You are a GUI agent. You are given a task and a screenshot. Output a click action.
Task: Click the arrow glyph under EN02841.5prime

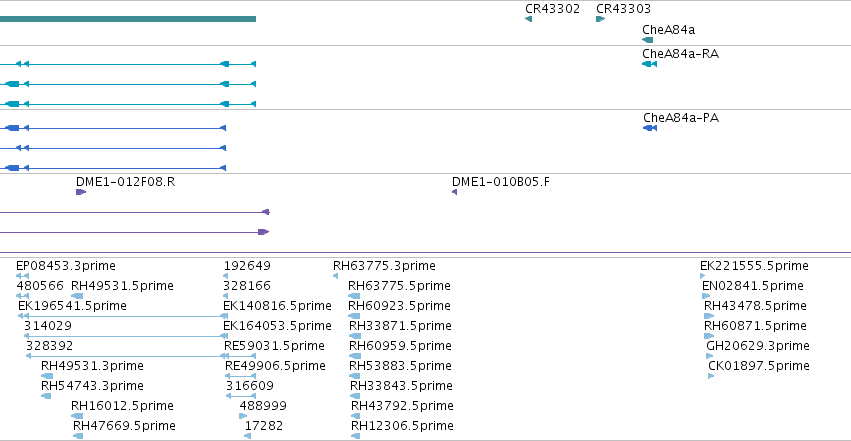tap(706, 296)
